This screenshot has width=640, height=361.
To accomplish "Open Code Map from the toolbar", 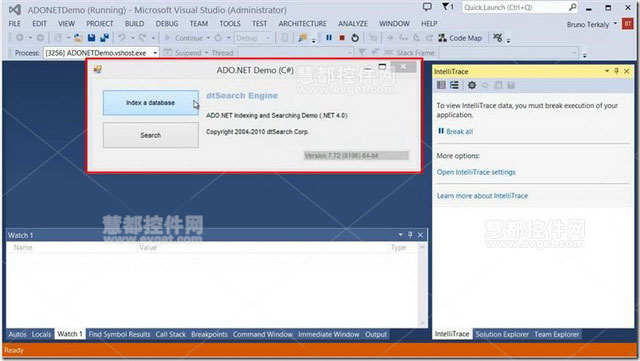I will coord(460,38).
